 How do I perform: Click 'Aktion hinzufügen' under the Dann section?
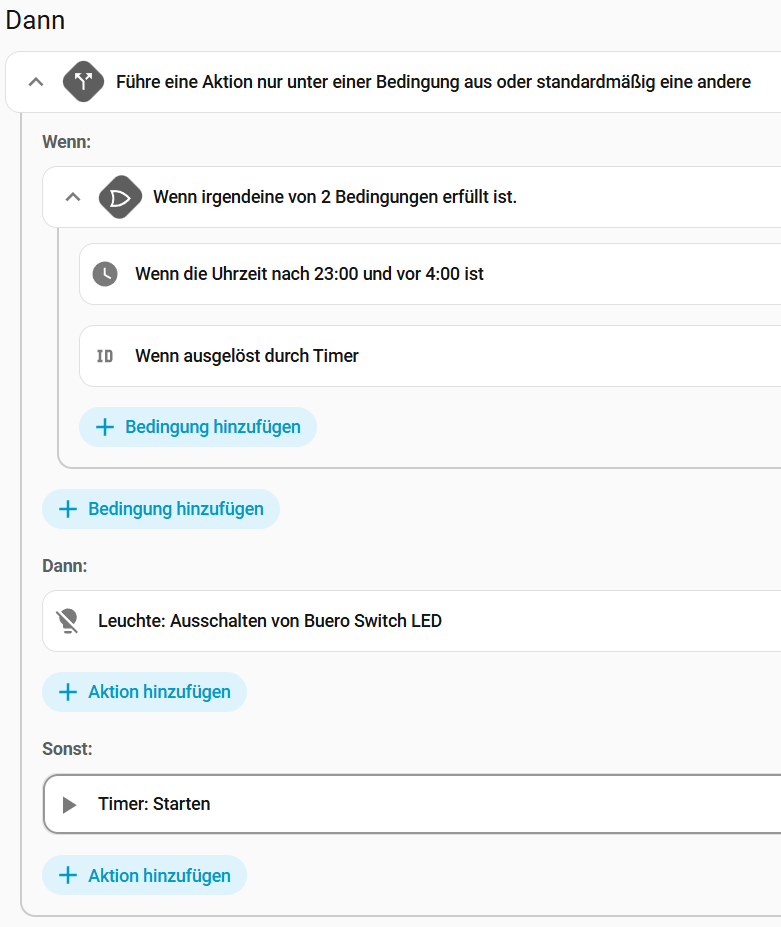click(159, 692)
